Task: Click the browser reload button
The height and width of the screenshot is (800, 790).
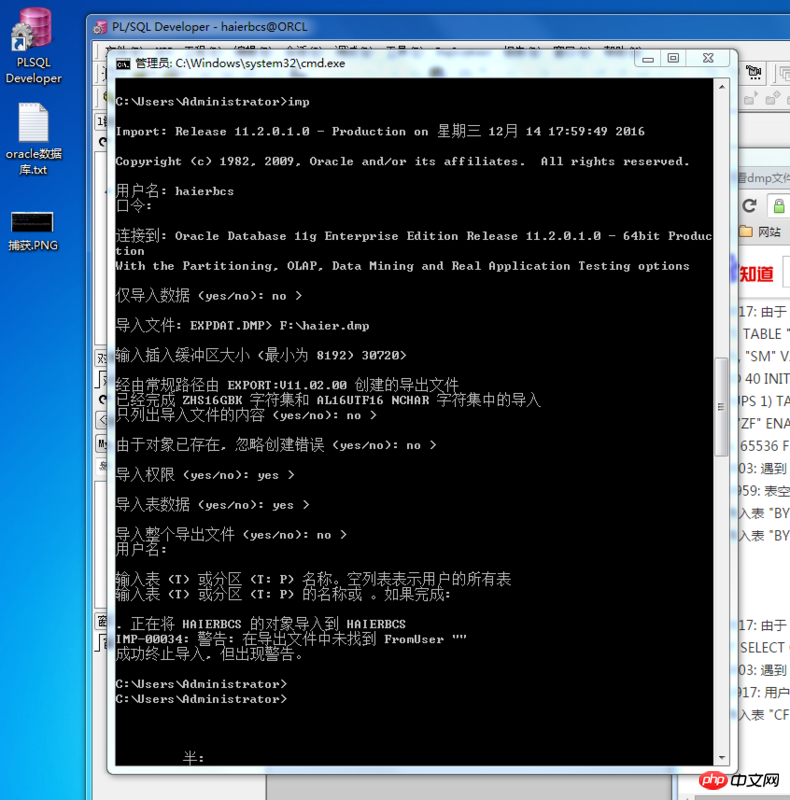Action: click(749, 206)
